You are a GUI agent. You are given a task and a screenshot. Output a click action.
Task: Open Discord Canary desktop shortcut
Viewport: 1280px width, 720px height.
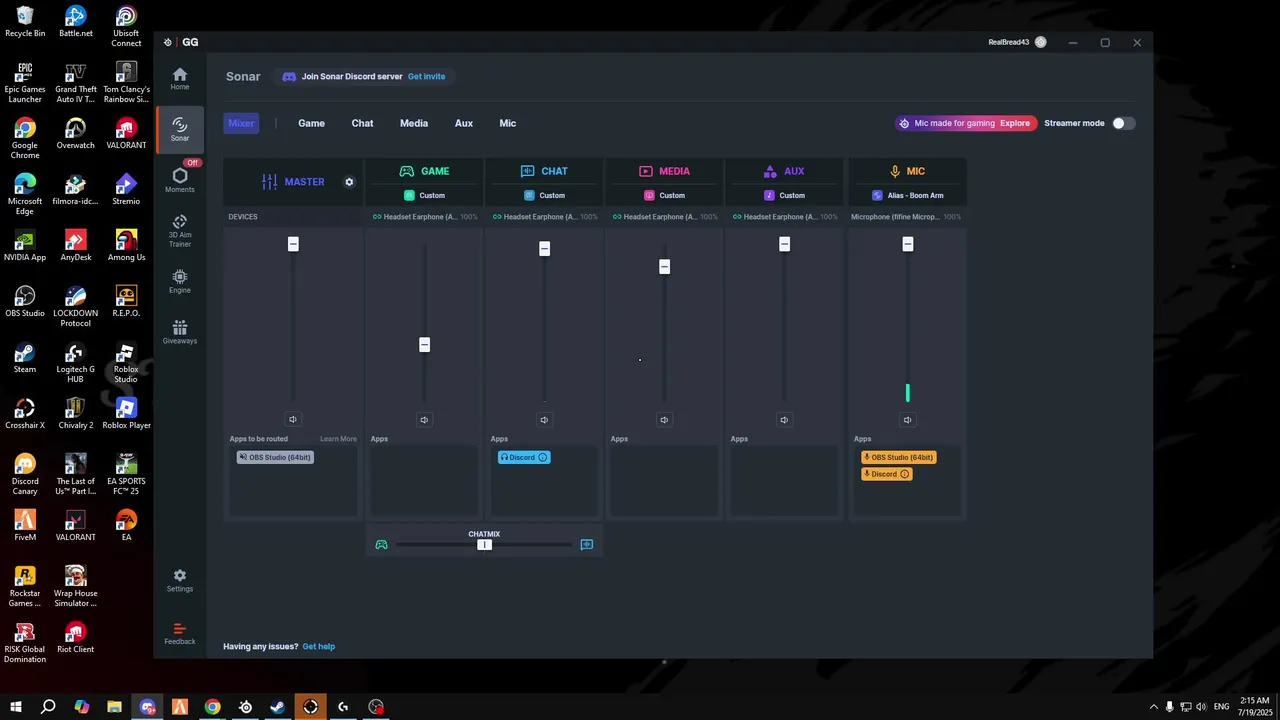point(25,475)
